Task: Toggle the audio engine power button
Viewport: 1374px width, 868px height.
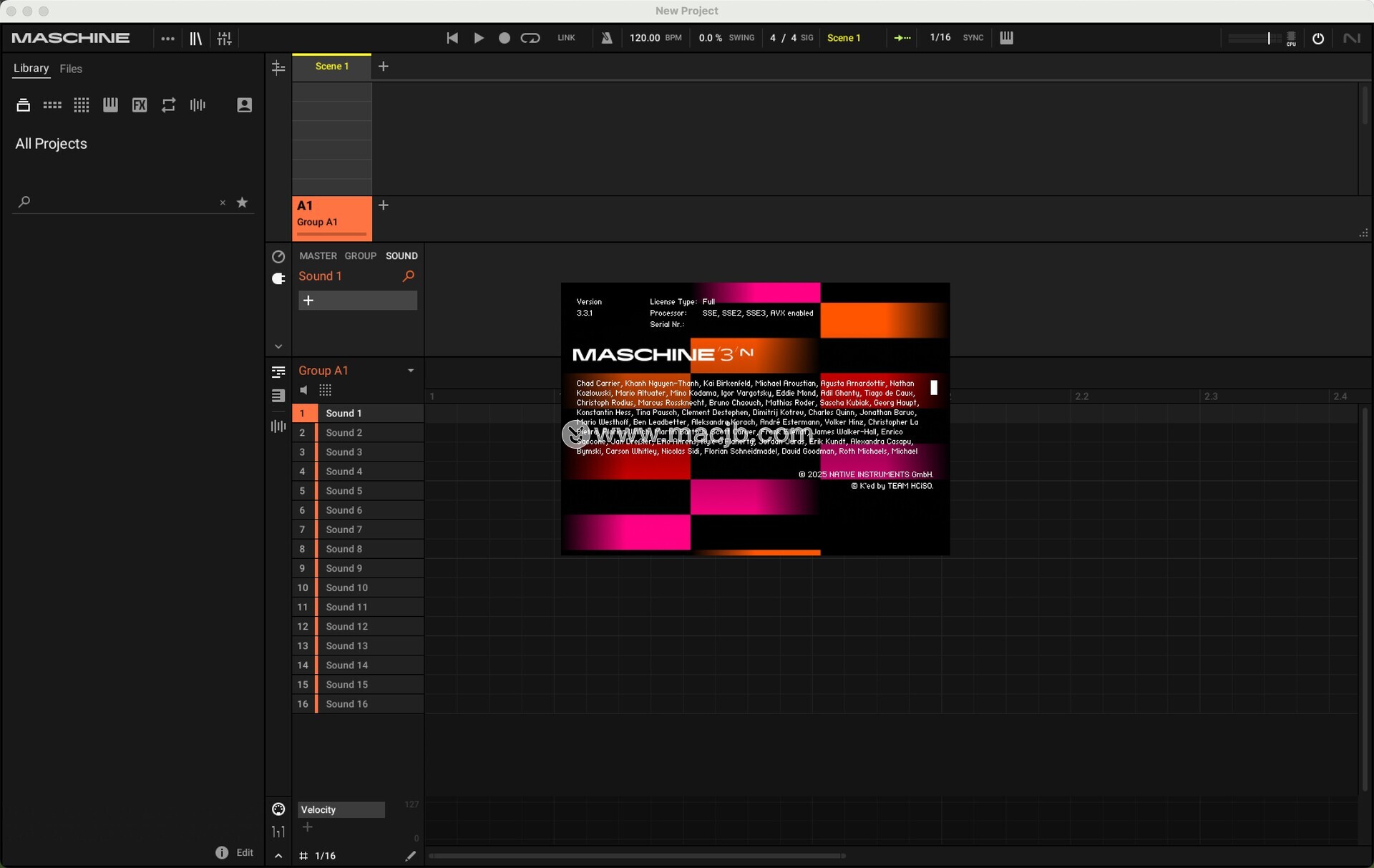Action: pos(1318,39)
